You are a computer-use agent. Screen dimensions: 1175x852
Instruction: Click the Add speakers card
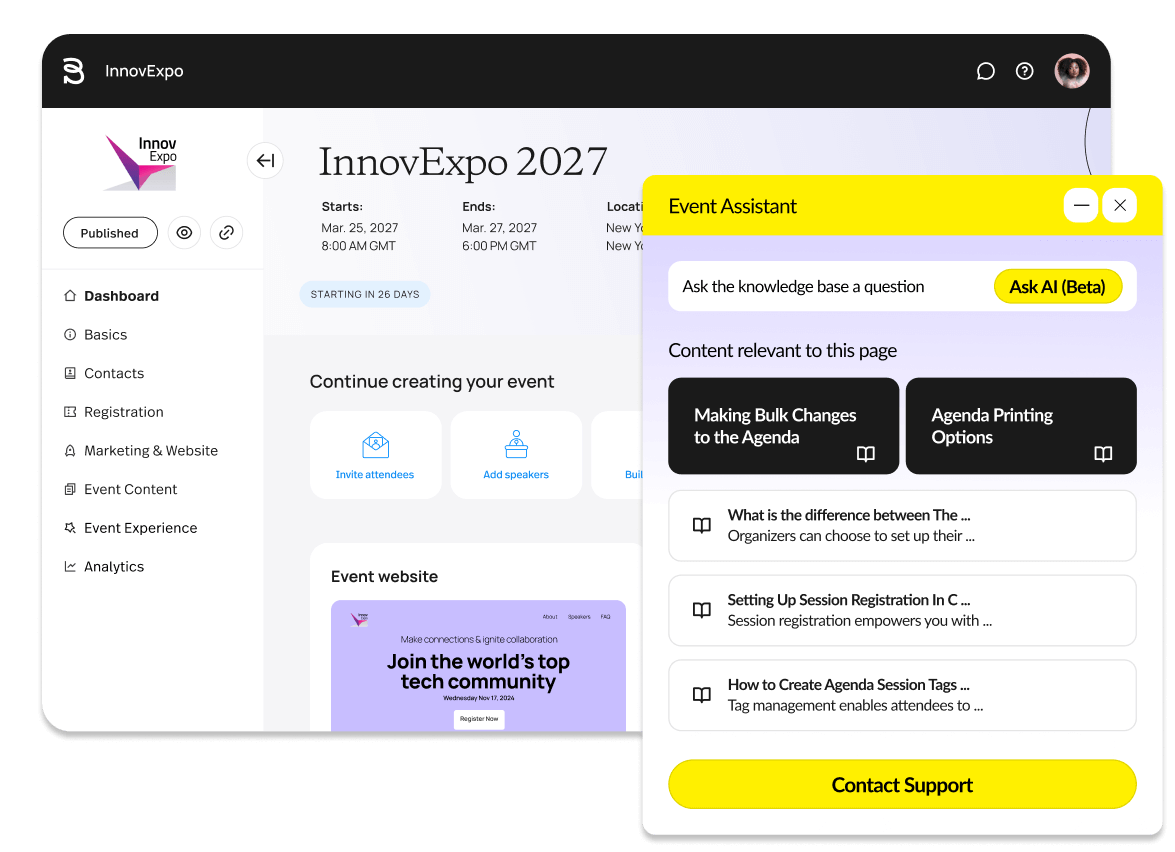point(516,455)
